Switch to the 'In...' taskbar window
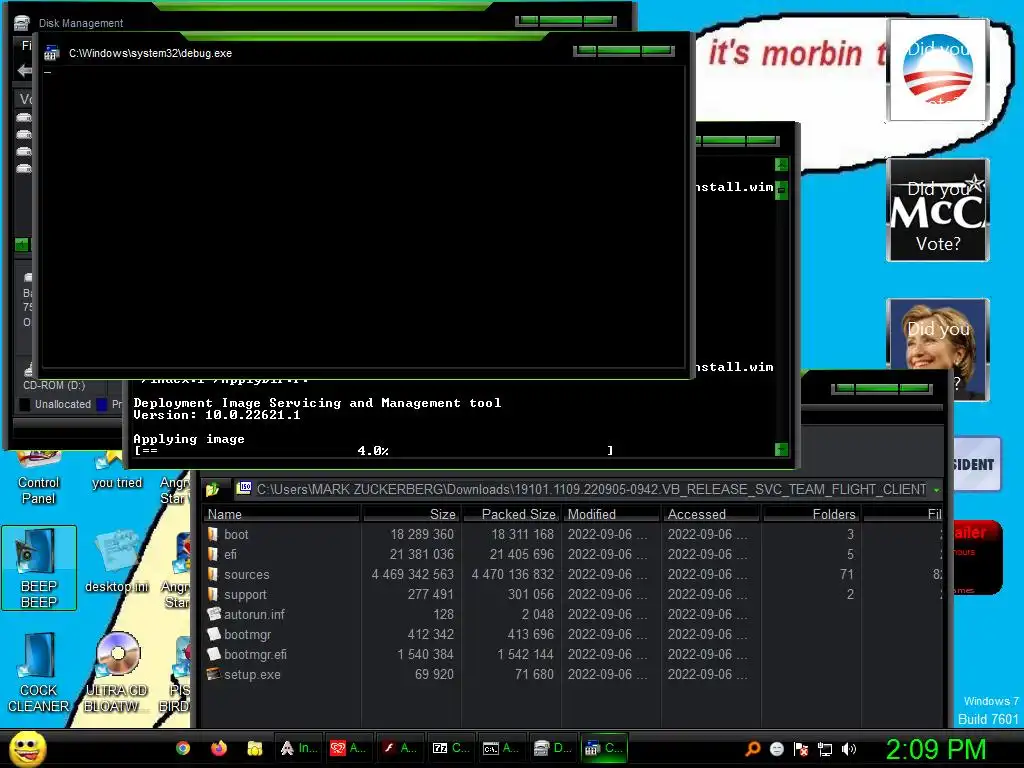 point(298,748)
